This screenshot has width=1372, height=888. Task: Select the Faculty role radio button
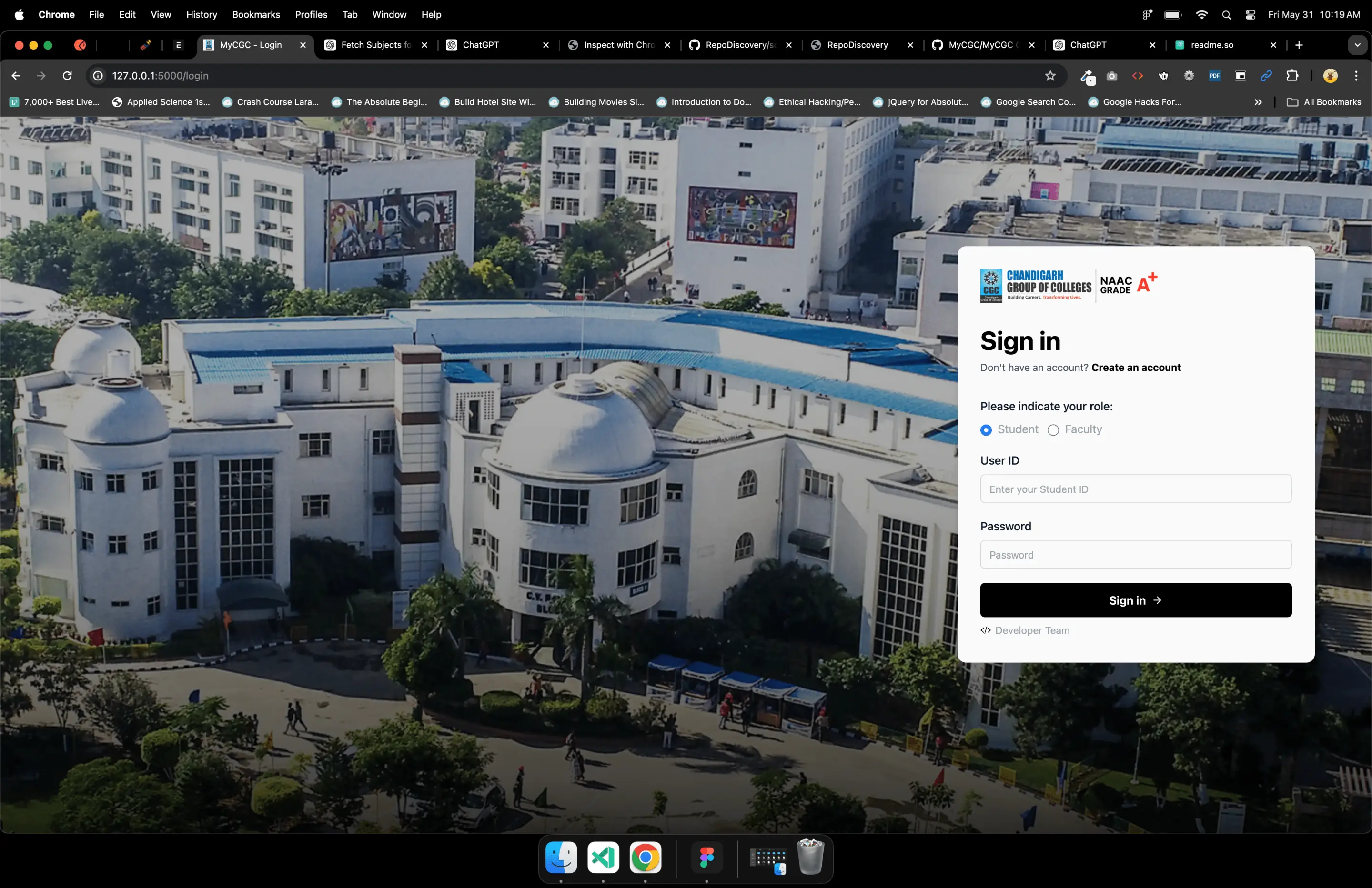pos(1053,430)
